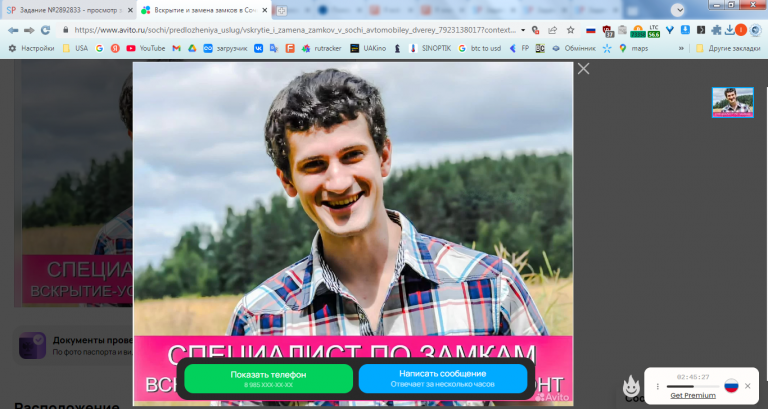Screen dimensions: 768x409
Task: Open the btc to usd bookmark
Action: [x=479, y=48]
